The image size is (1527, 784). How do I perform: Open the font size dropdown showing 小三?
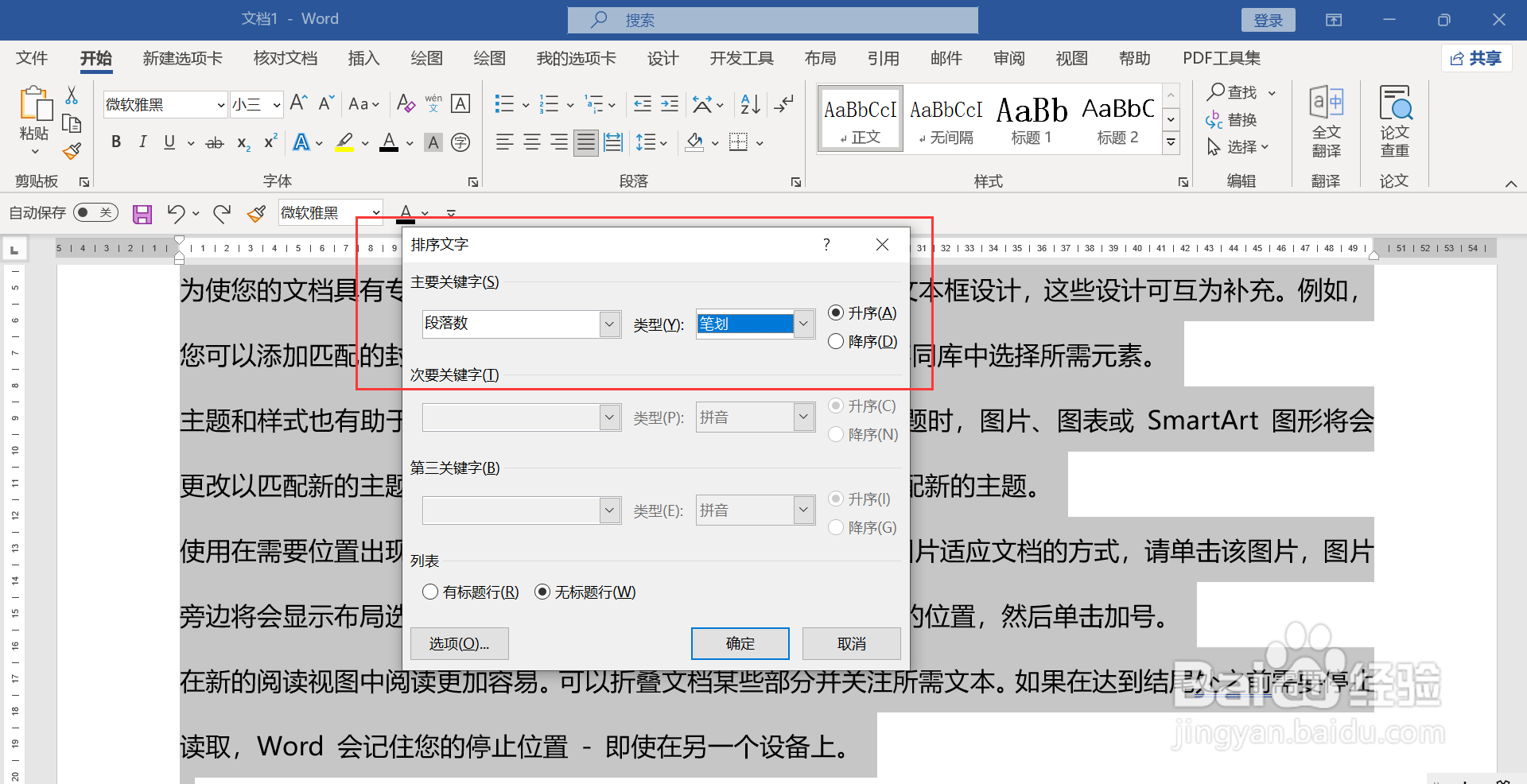tap(276, 105)
